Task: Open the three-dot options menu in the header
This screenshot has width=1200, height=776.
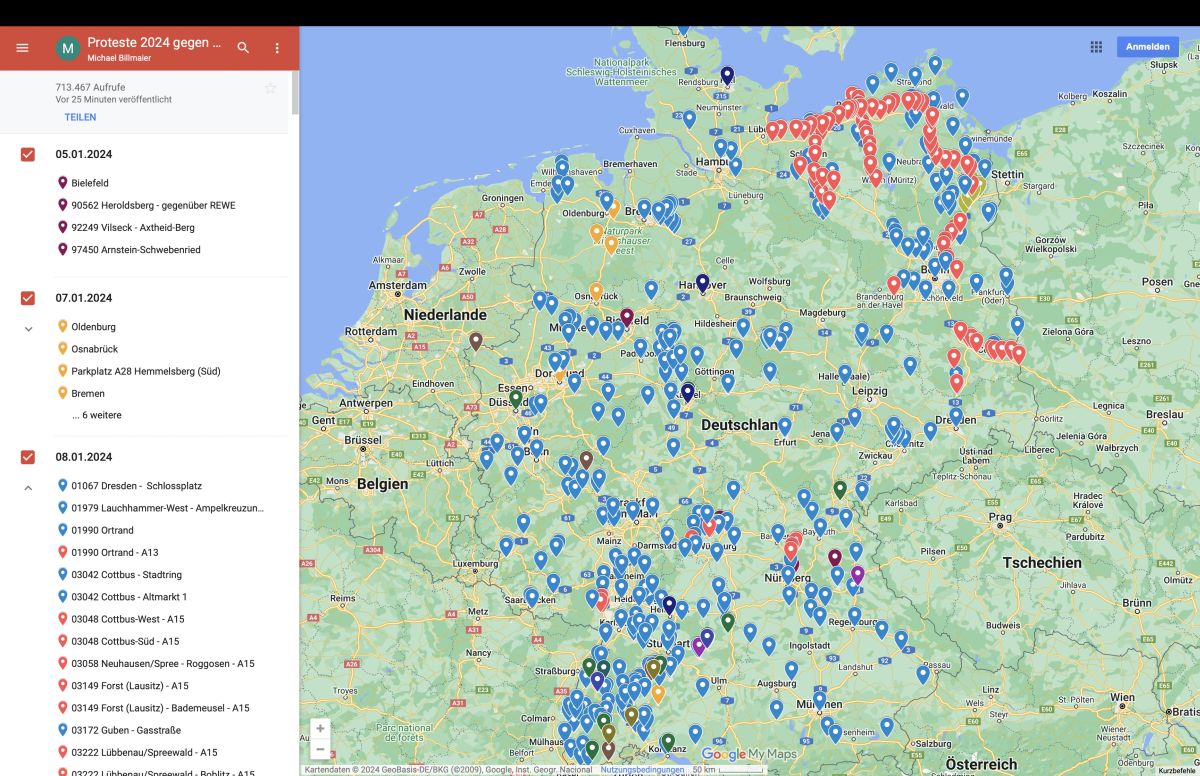Action: (277, 48)
